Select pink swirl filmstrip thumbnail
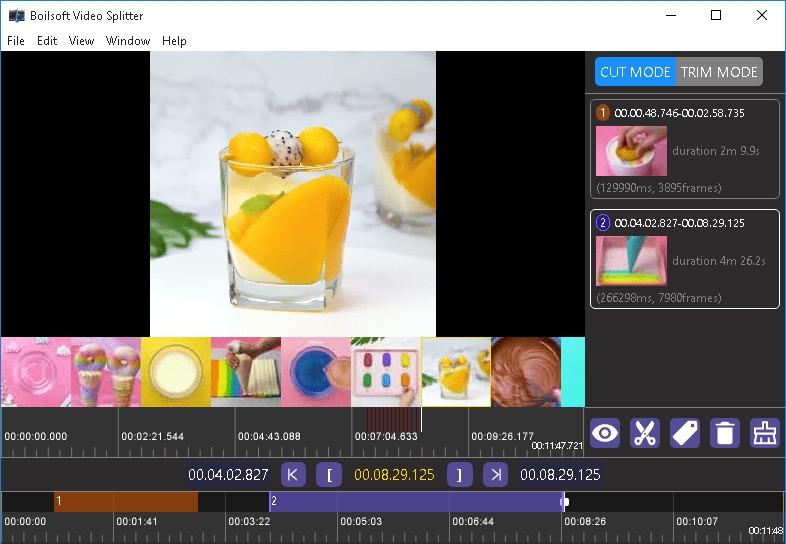Image resolution: width=786 pixels, height=544 pixels. [x=36, y=372]
